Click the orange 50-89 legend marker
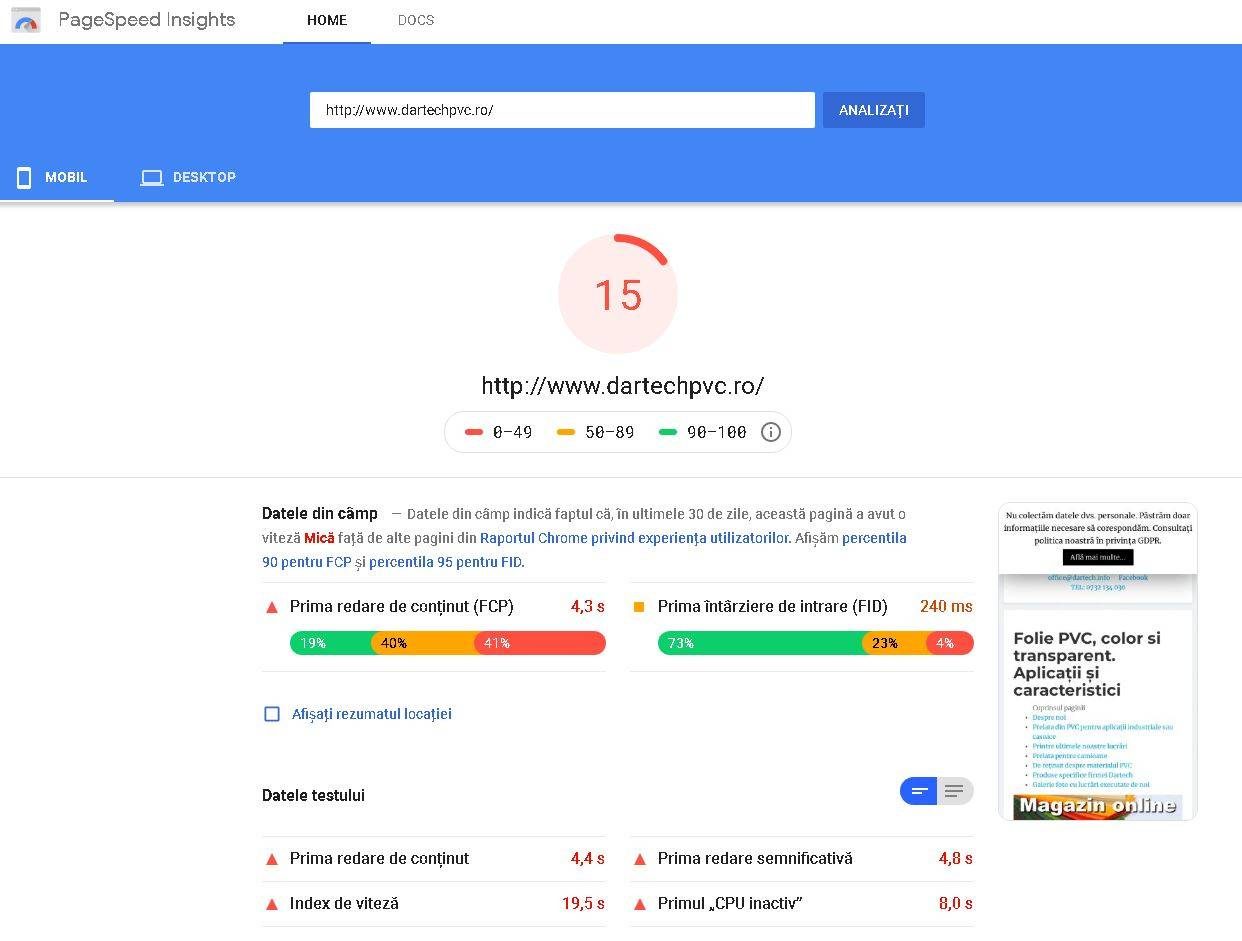This screenshot has height=941, width=1242. point(566,432)
